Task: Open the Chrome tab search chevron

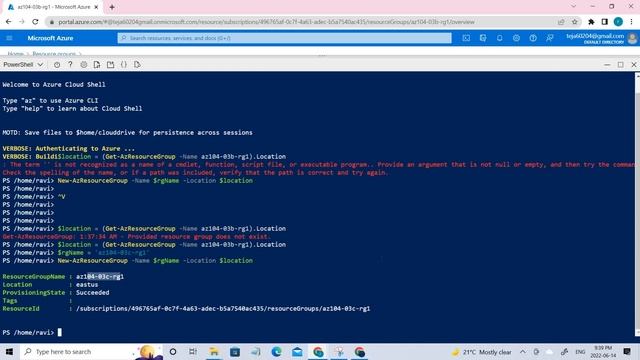Action: (573, 7)
